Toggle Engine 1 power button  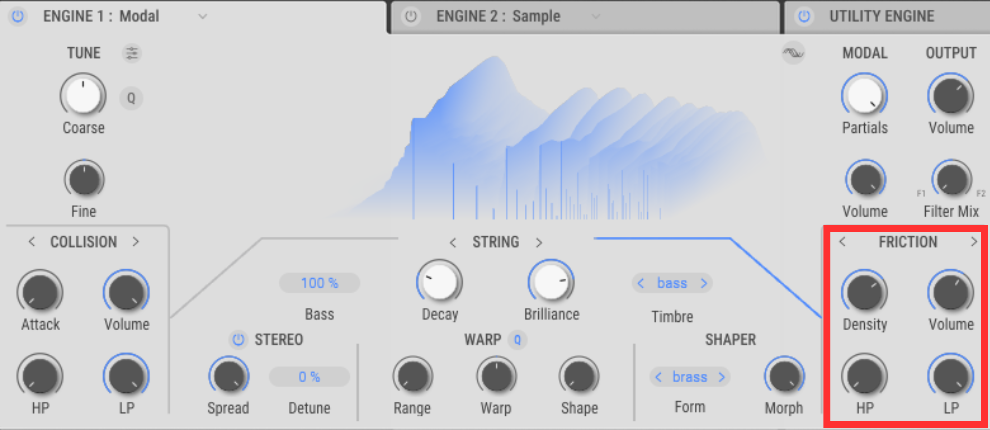point(18,16)
